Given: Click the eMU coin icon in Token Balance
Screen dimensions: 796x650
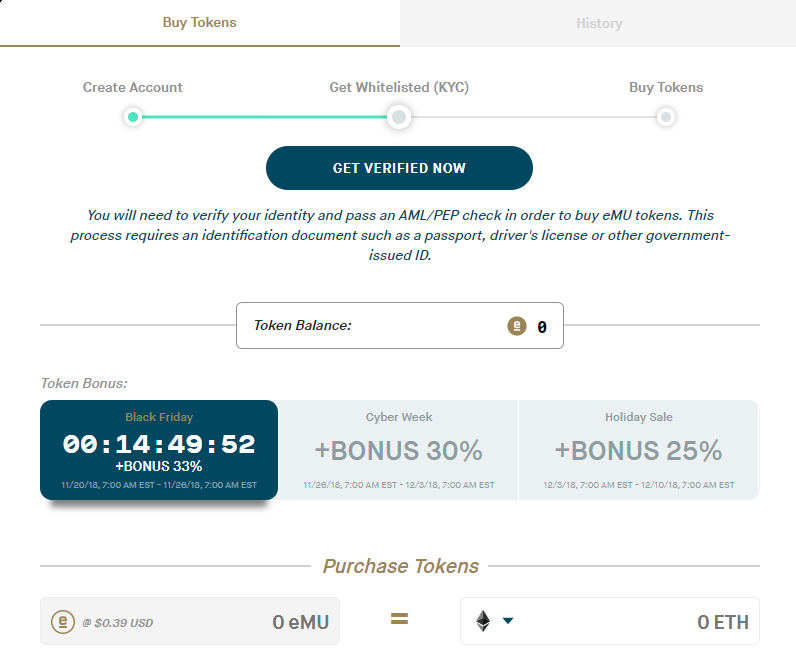Looking at the screenshot, I should [x=517, y=326].
